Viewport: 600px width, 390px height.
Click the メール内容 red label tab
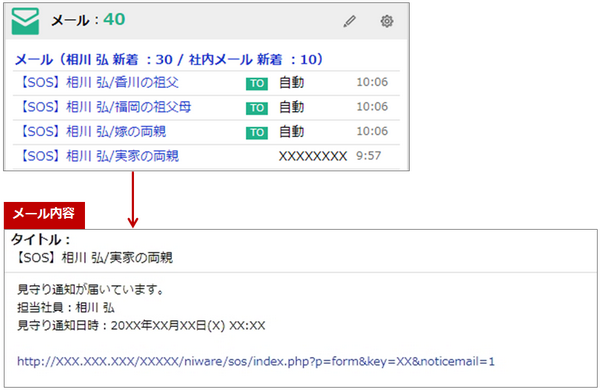[x=44, y=215]
